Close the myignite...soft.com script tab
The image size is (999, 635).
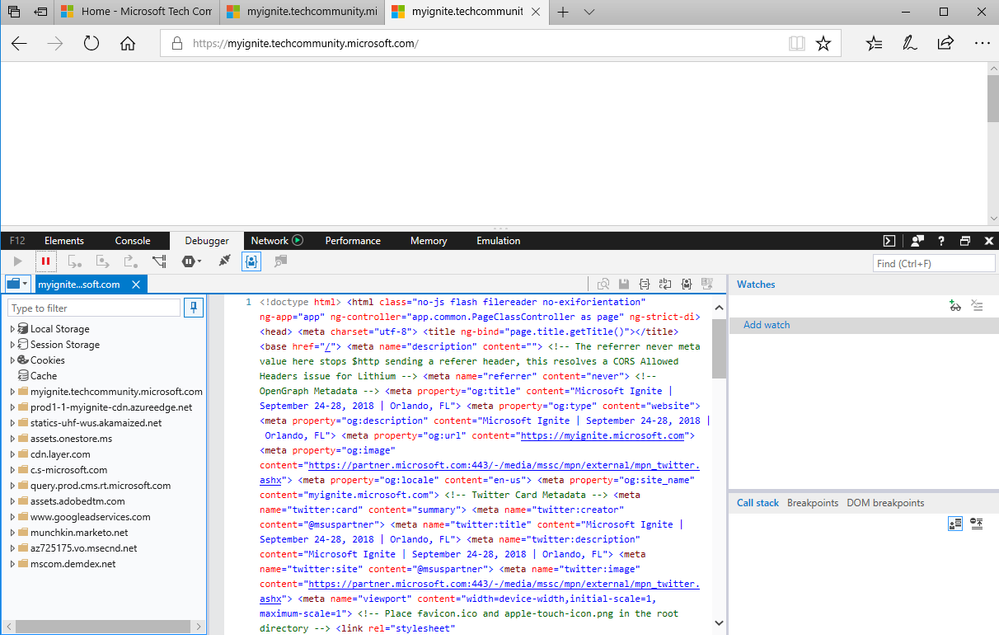(136, 285)
